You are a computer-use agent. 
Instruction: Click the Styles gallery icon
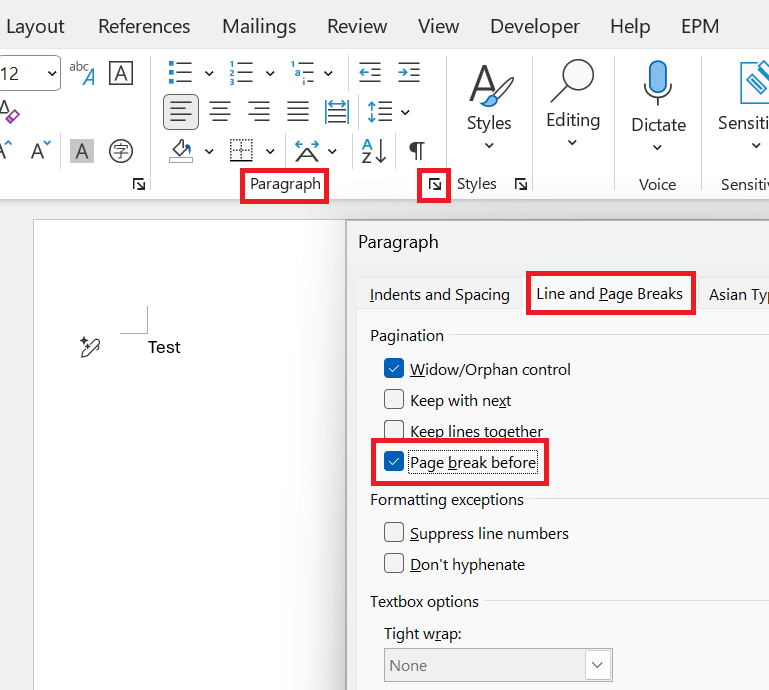click(x=490, y=86)
